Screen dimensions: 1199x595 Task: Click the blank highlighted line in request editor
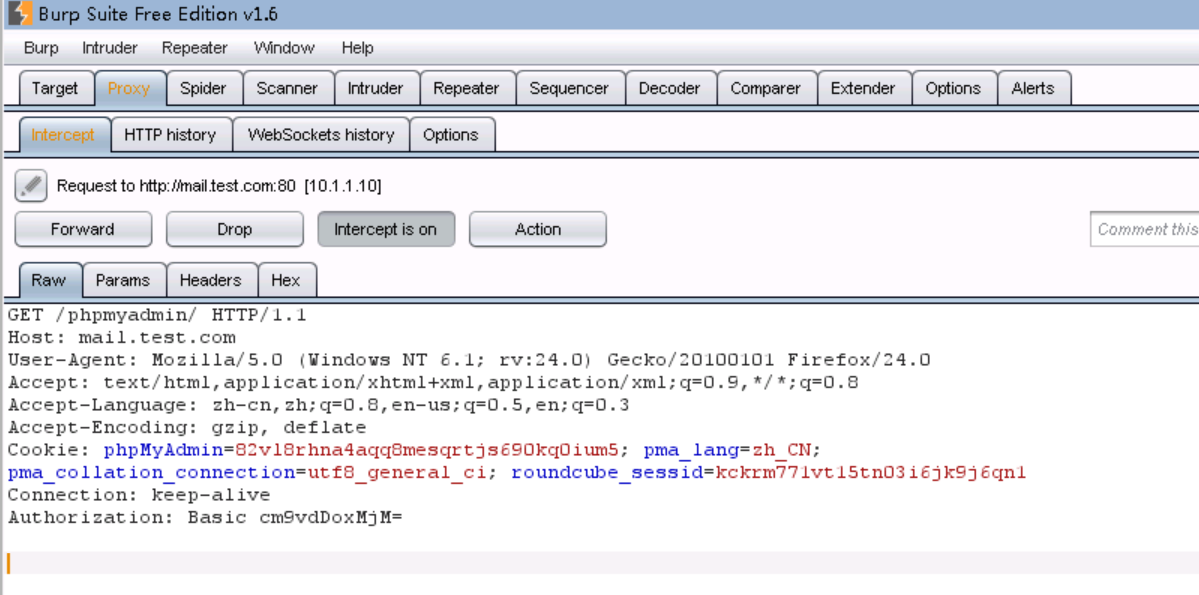point(603,563)
